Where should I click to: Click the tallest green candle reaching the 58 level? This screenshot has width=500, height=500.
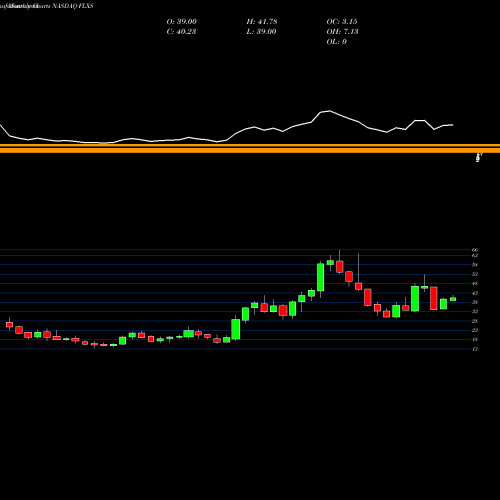point(320,277)
